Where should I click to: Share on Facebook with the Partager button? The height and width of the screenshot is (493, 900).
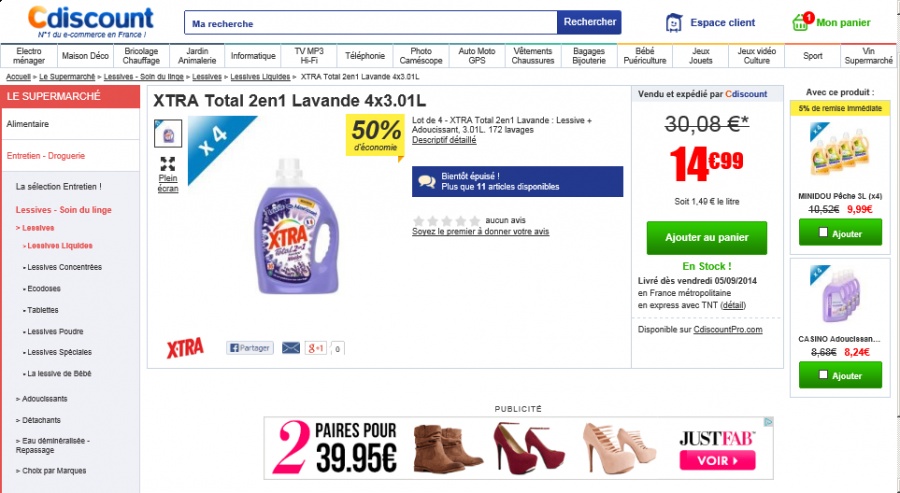tap(250, 348)
